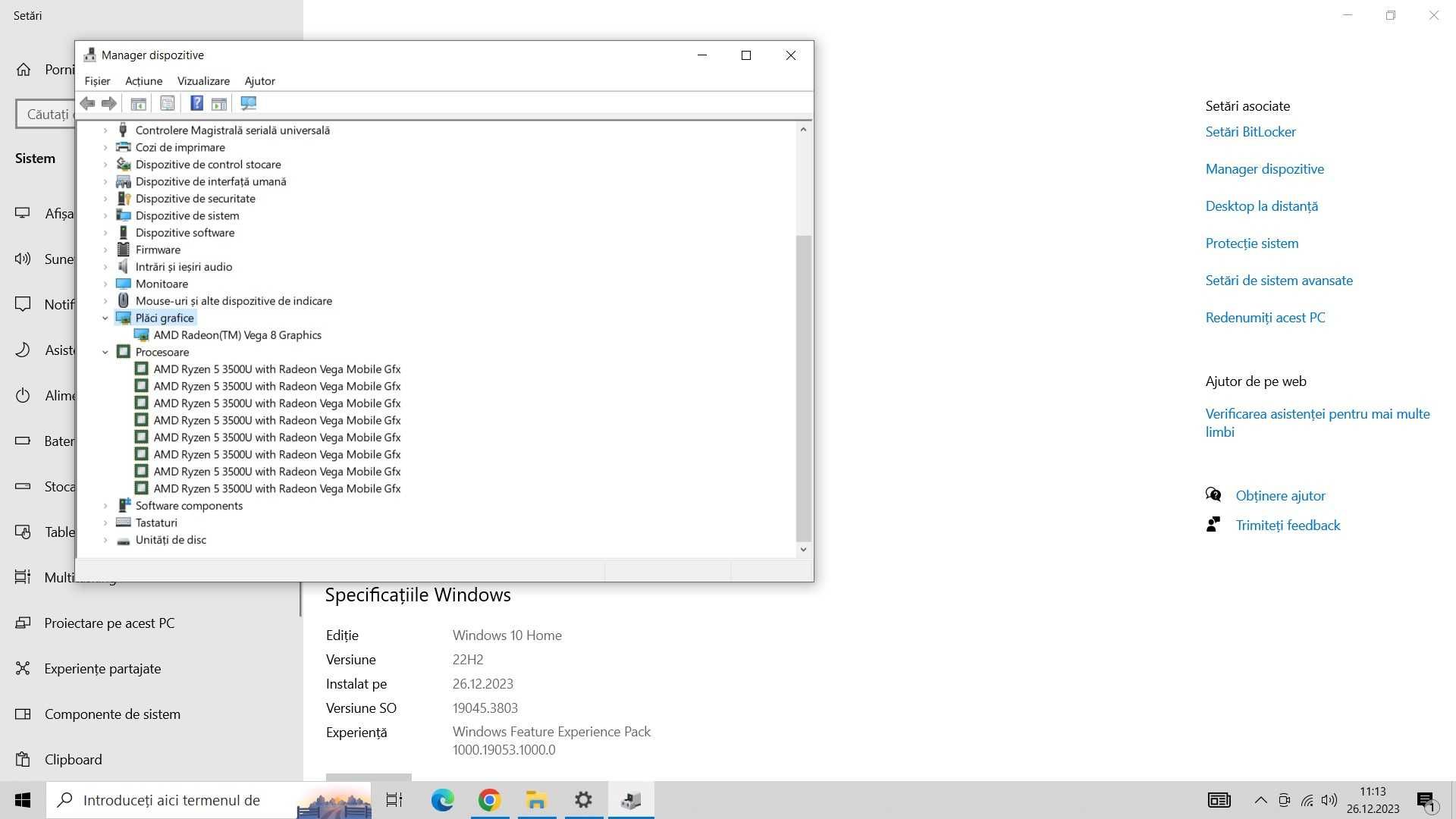The height and width of the screenshot is (819, 1456).
Task: Click the show properties panel icon
Action: pos(167,103)
